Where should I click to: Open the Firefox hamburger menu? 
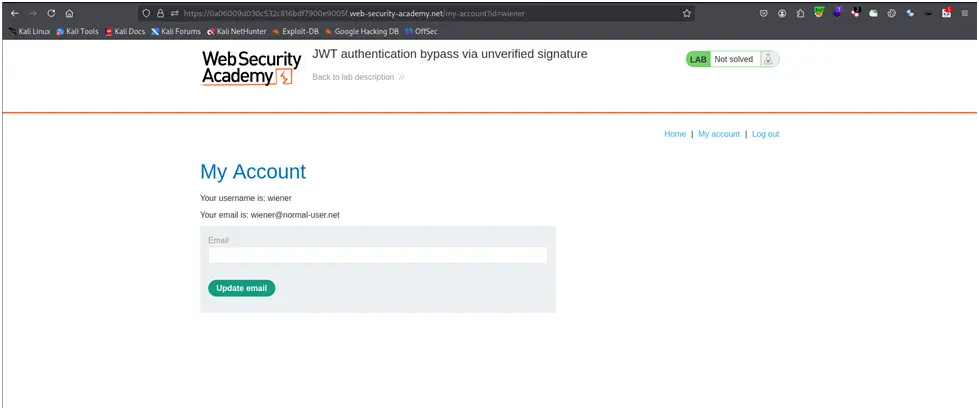(x=964, y=14)
